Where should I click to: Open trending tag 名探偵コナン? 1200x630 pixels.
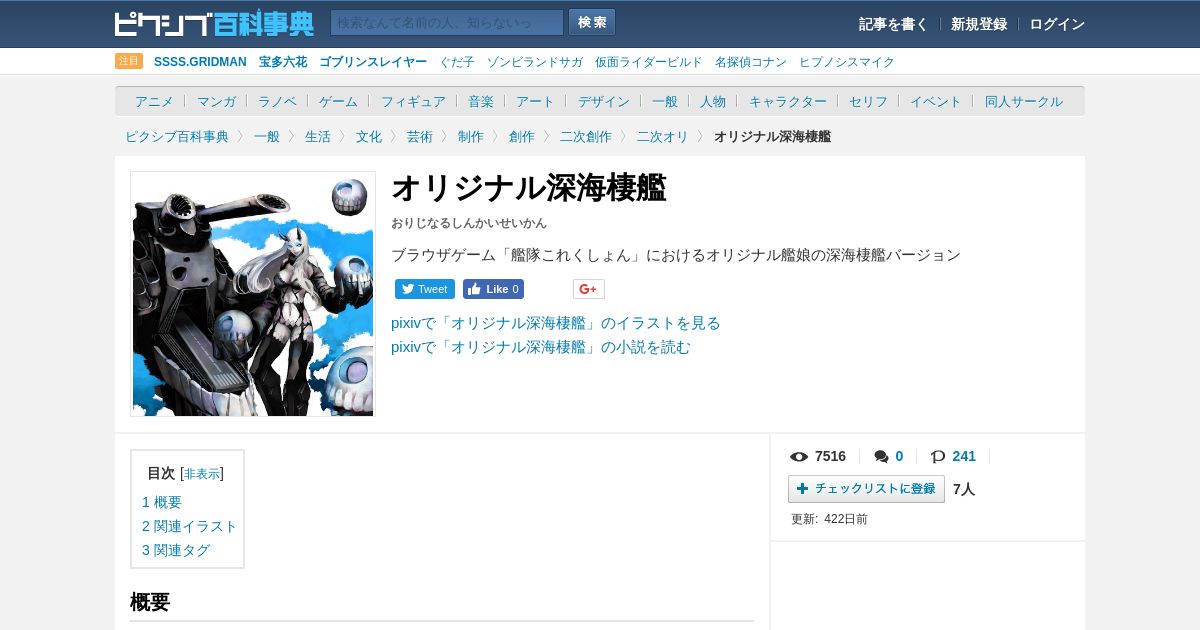point(751,62)
